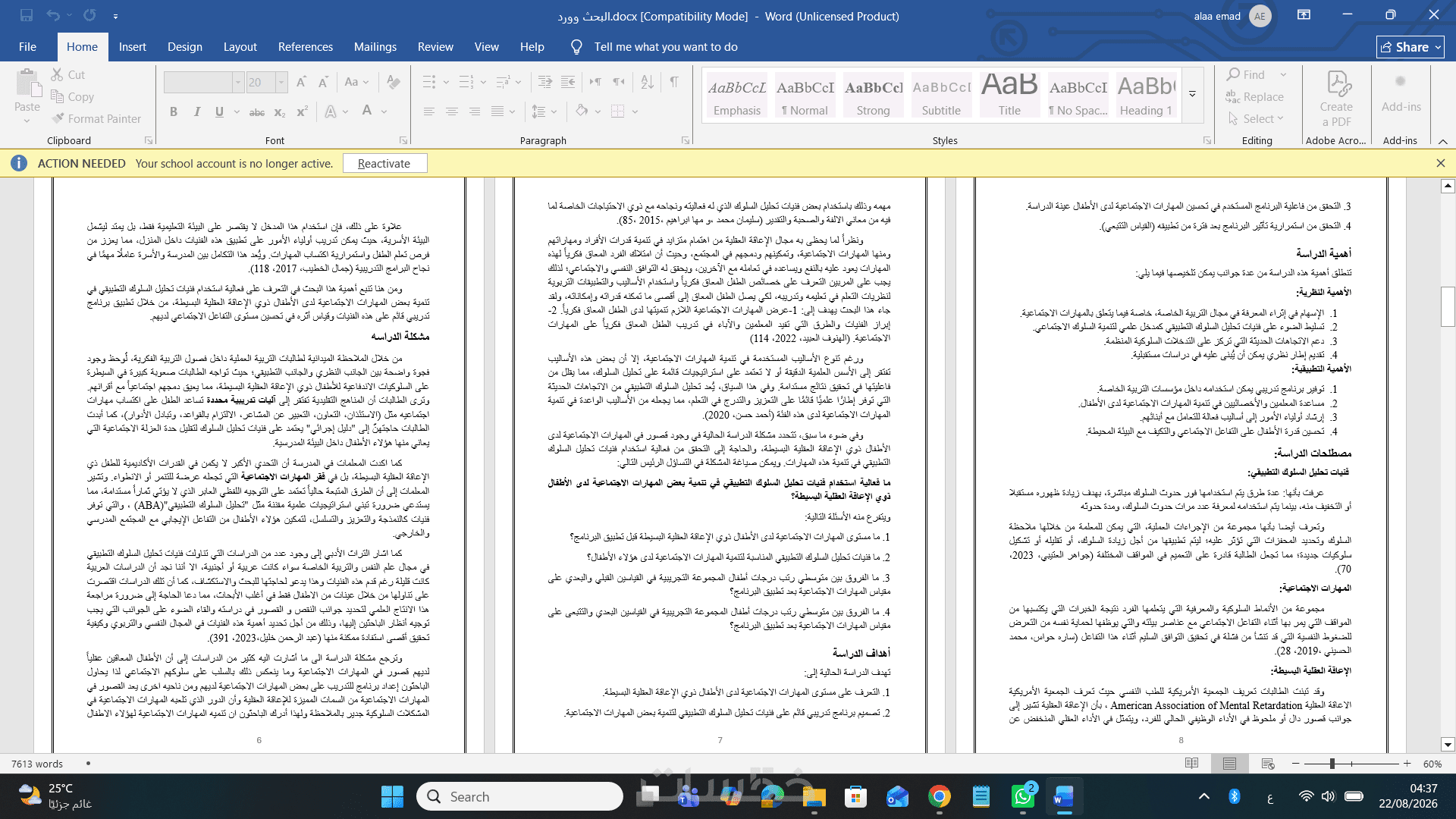Open Google Chrome from the taskbar
Screen dimensions: 1456x819
[939, 796]
